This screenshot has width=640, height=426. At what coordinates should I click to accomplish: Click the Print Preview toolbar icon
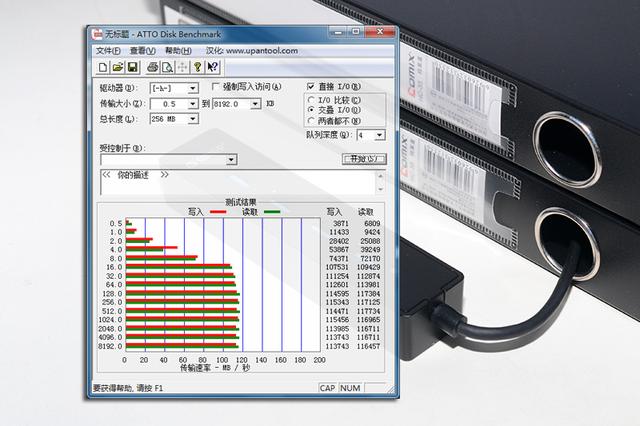167,67
